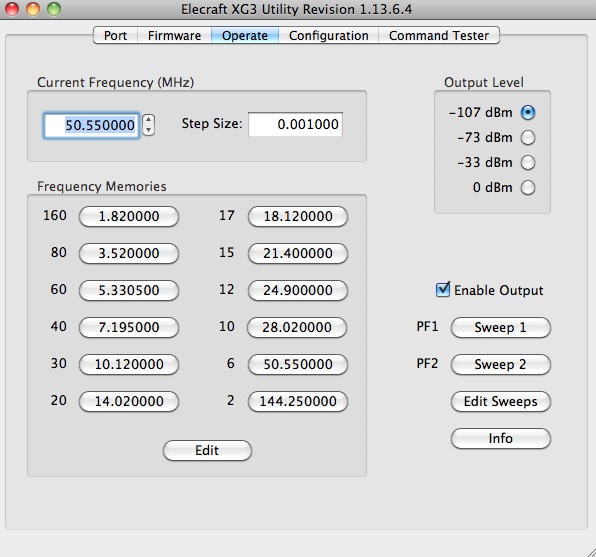The image size is (596, 557).
Task: Recall 80m memory 3.520000
Action: [129, 253]
